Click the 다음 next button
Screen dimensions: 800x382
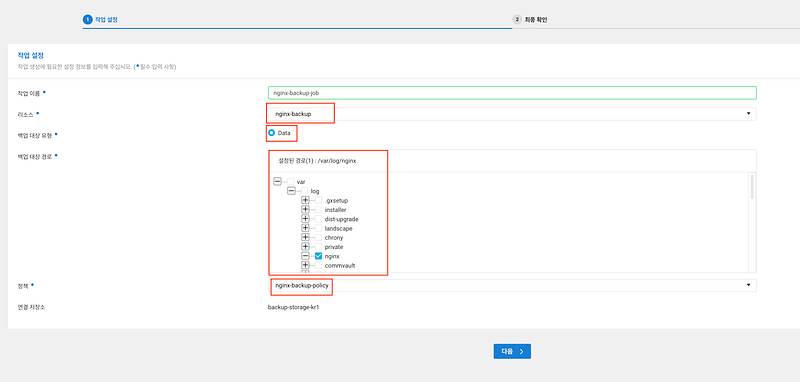click(512, 351)
